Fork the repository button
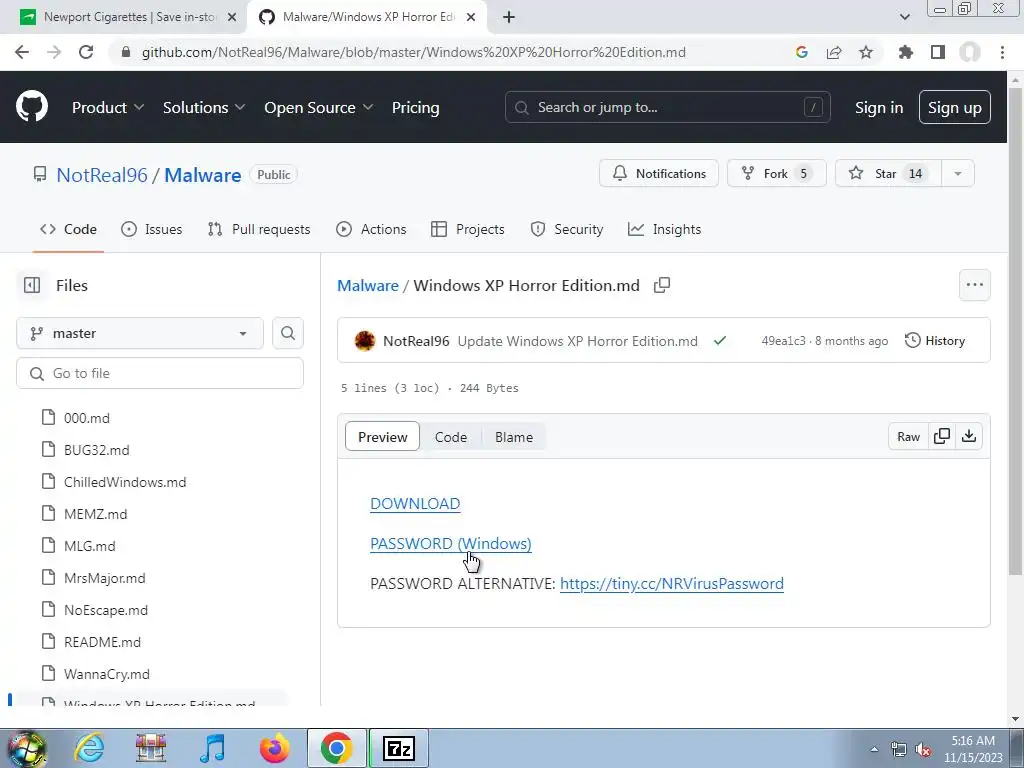Viewport: 1024px width, 768px height. (776, 173)
